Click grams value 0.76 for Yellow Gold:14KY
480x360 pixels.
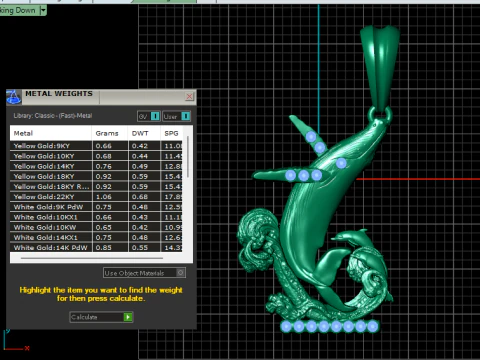click(104, 166)
